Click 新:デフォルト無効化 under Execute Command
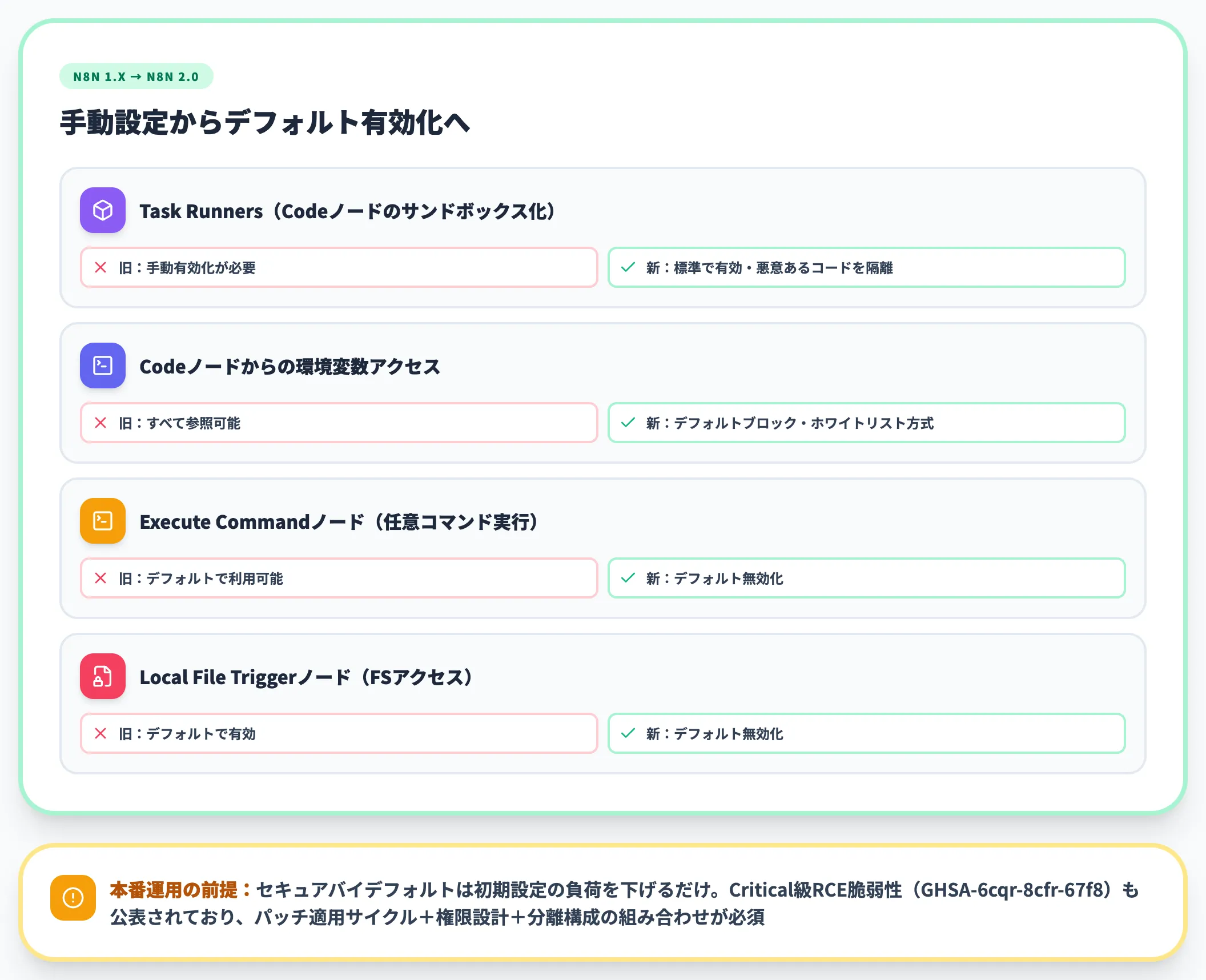The height and width of the screenshot is (980, 1206). [x=714, y=579]
